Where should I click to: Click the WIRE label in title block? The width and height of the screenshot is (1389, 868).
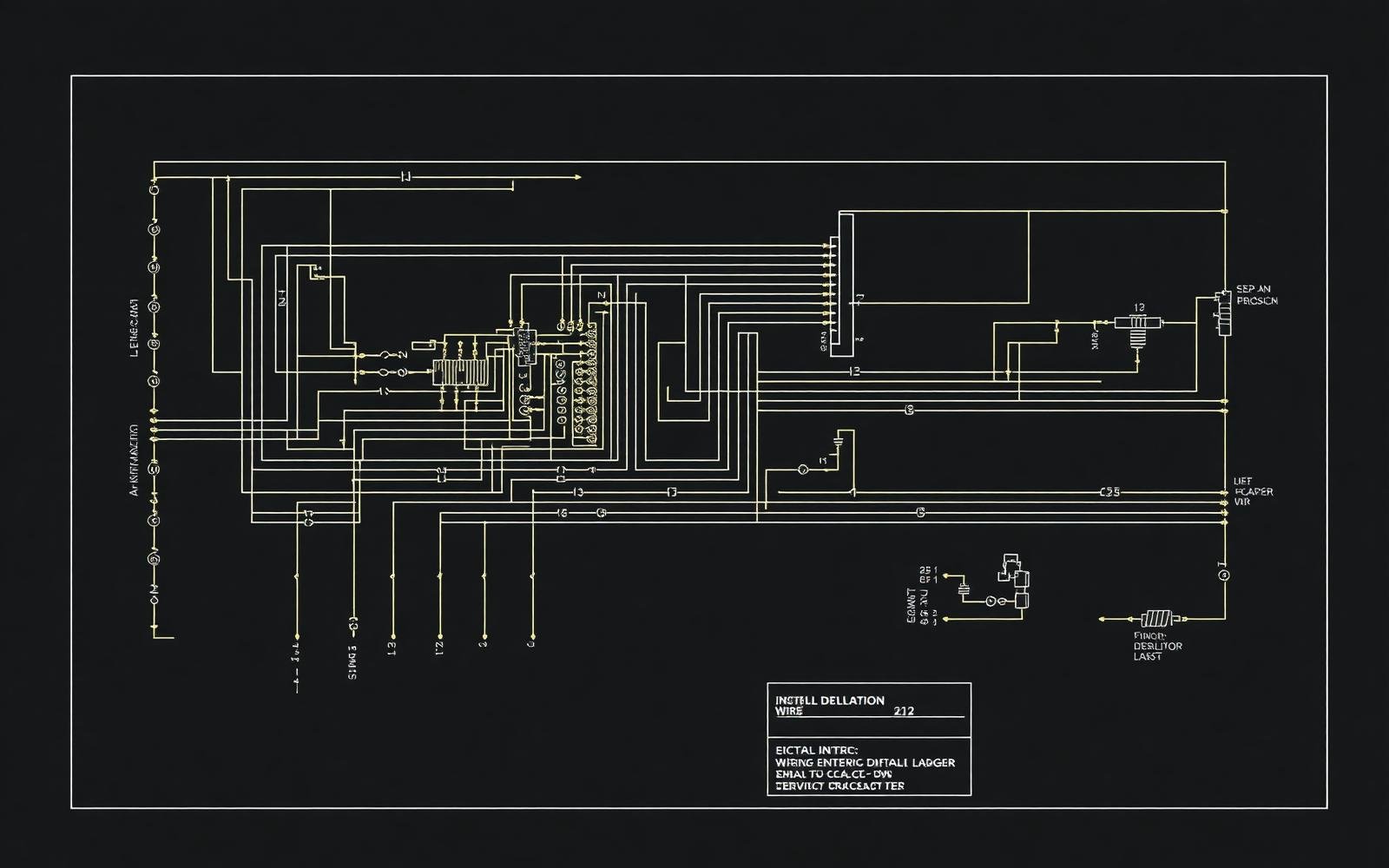pos(788,711)
